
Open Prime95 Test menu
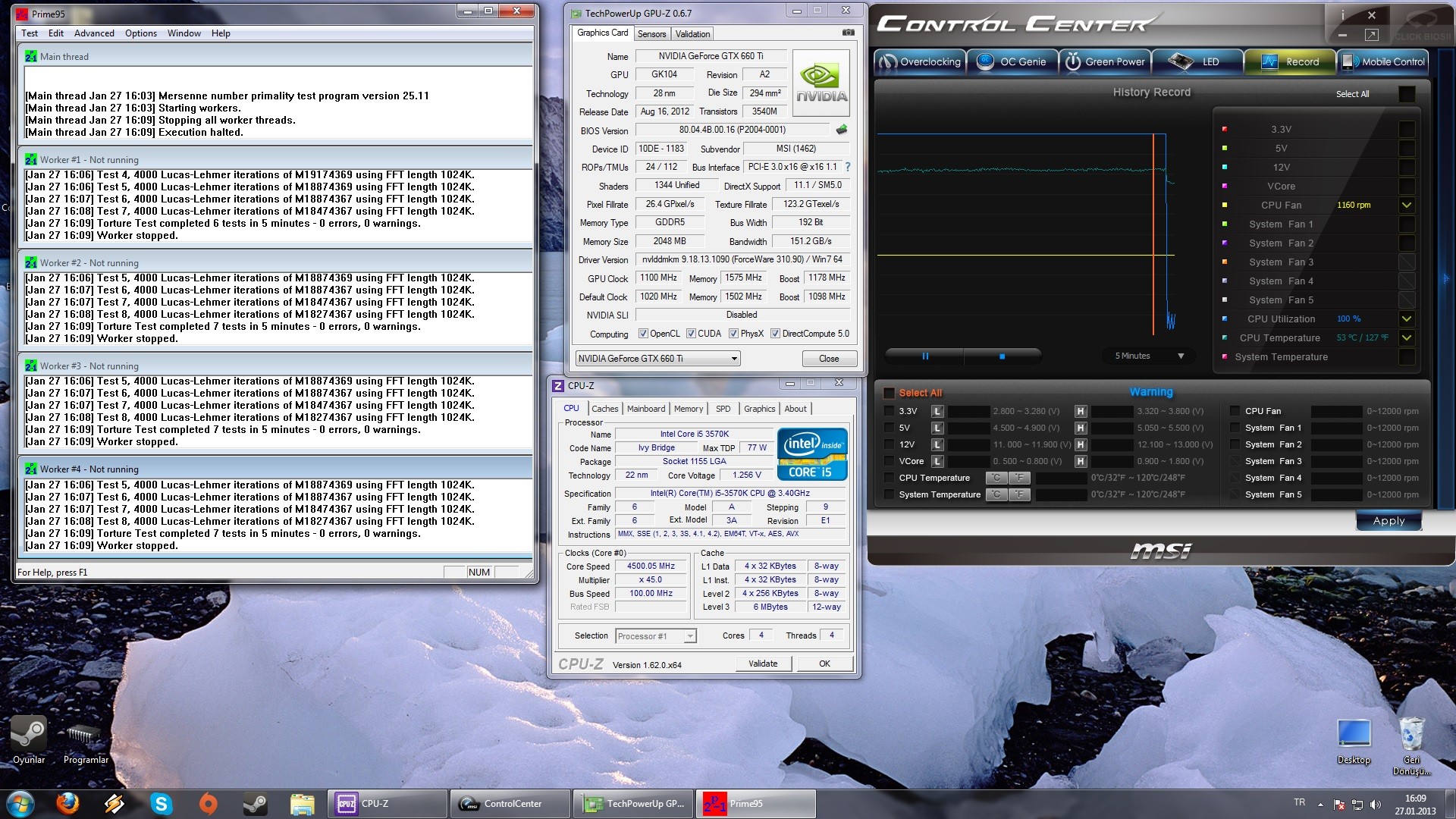point(30,33)
